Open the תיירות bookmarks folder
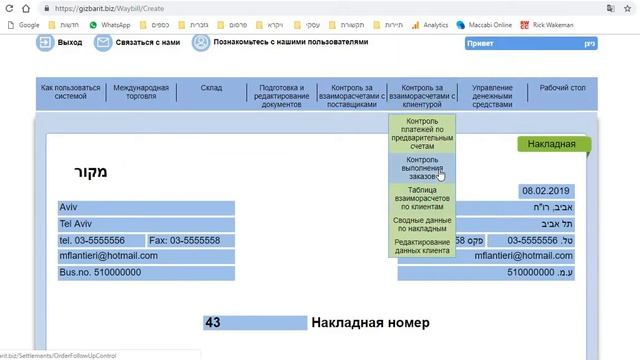 tap(388, 25)
